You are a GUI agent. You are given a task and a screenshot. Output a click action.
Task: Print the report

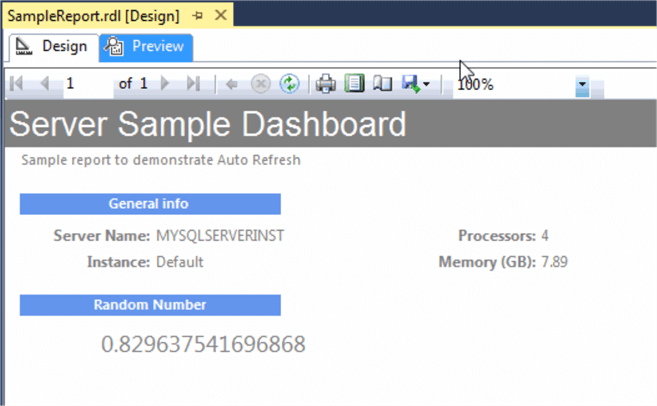tap(326, 84)
